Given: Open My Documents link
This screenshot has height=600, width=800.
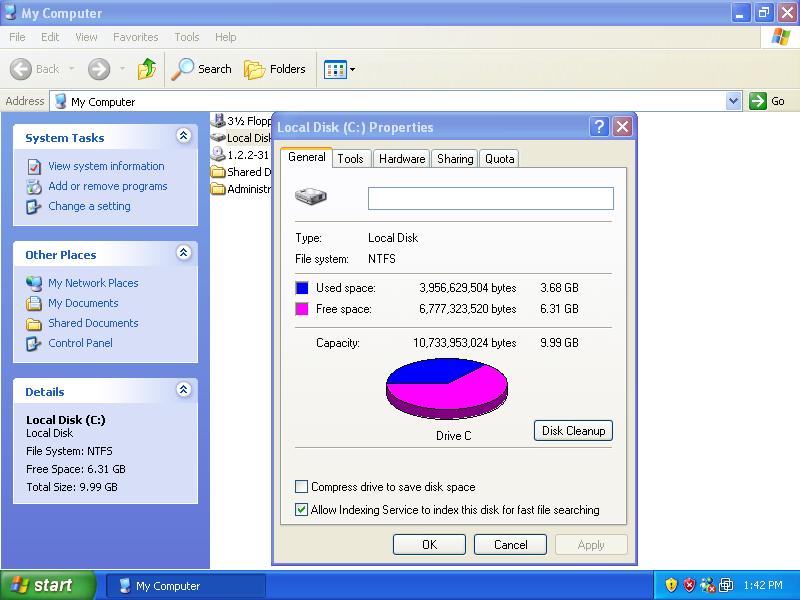Looking at the screenshot, I should [x=83, y=303].
